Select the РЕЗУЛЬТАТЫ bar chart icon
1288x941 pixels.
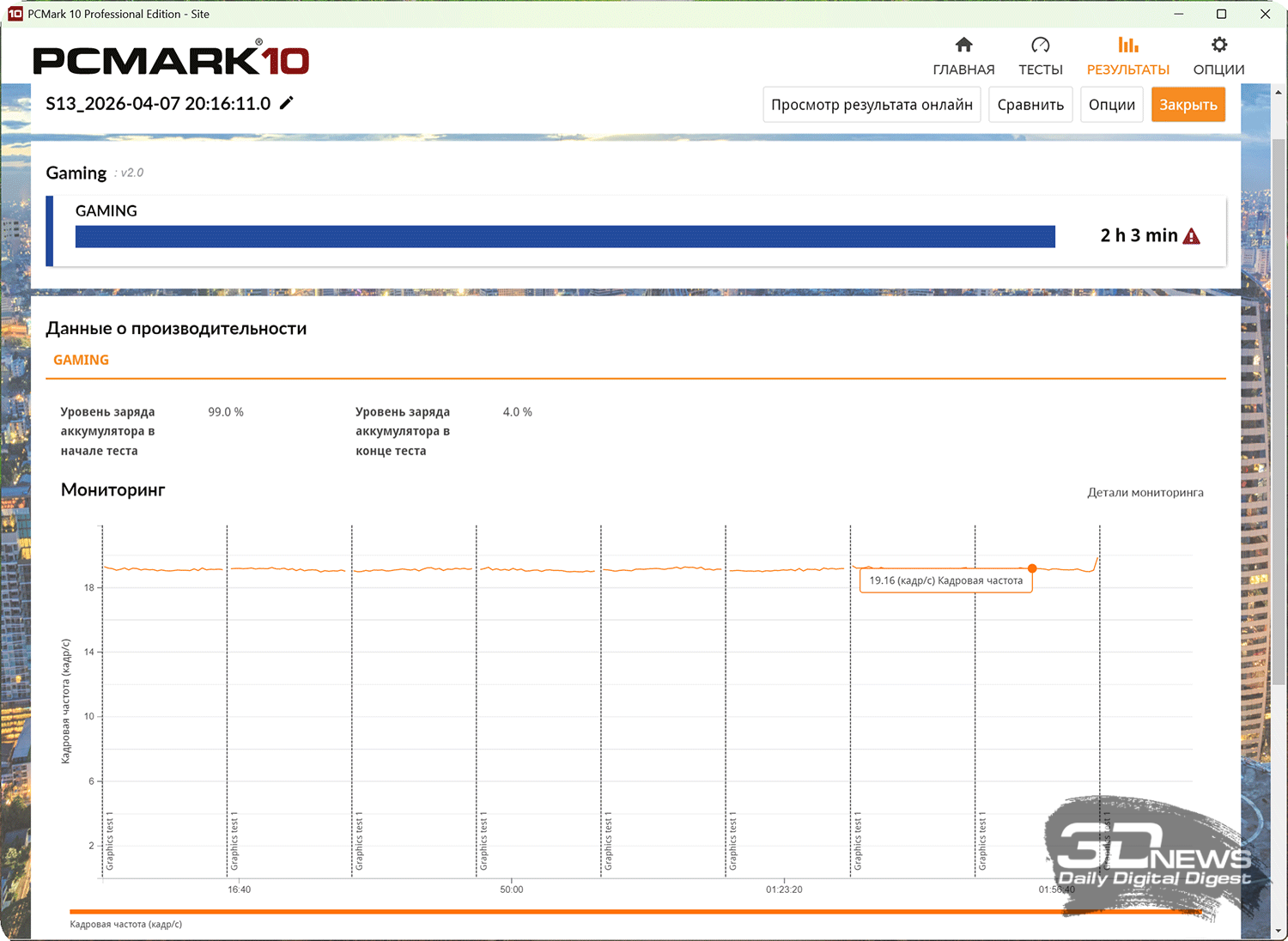[x=1127, y=46]
